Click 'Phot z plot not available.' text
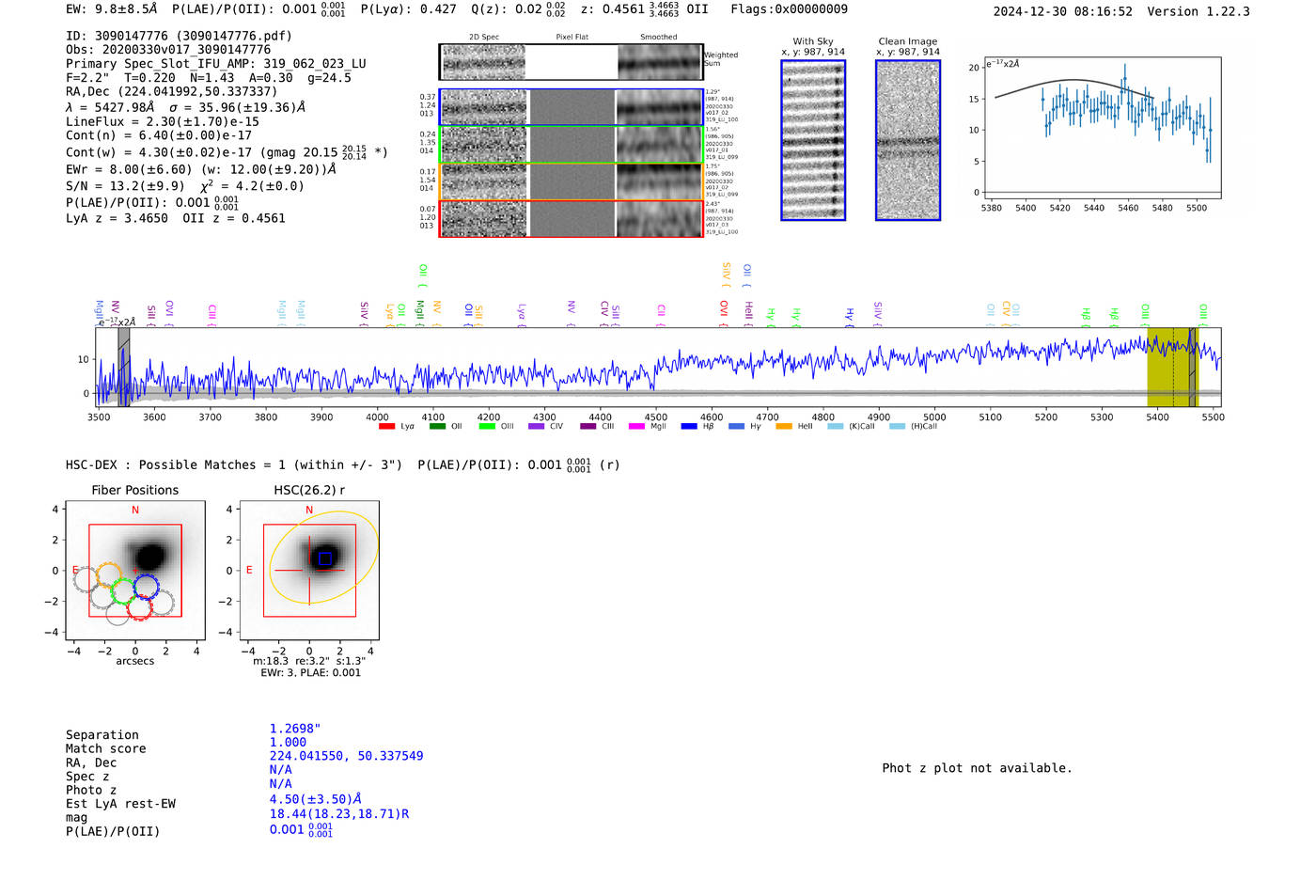This screenshot has height=896, width=1316. pos(977,768)
